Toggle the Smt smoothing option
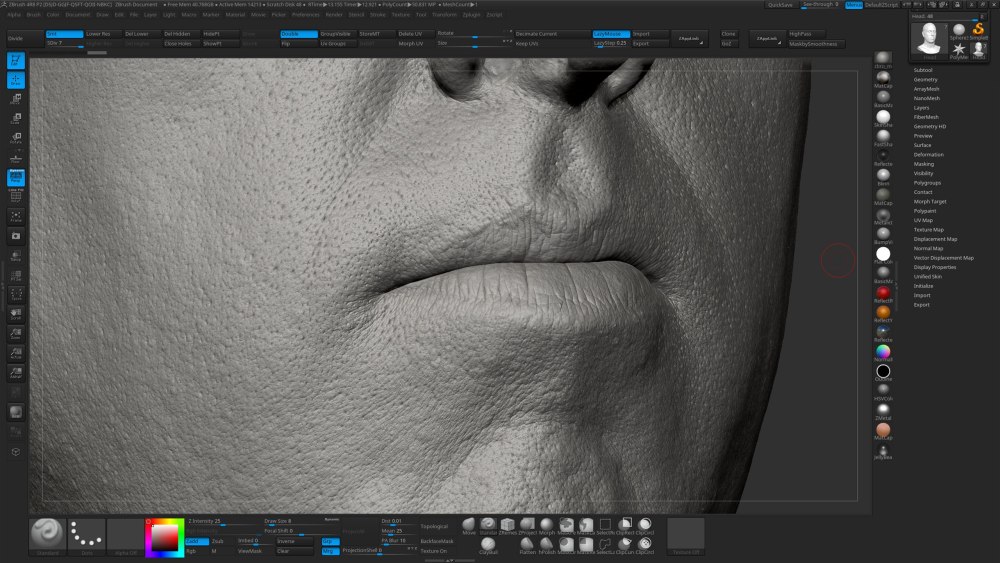This screenshot has height=563, width=1000. 64,34
